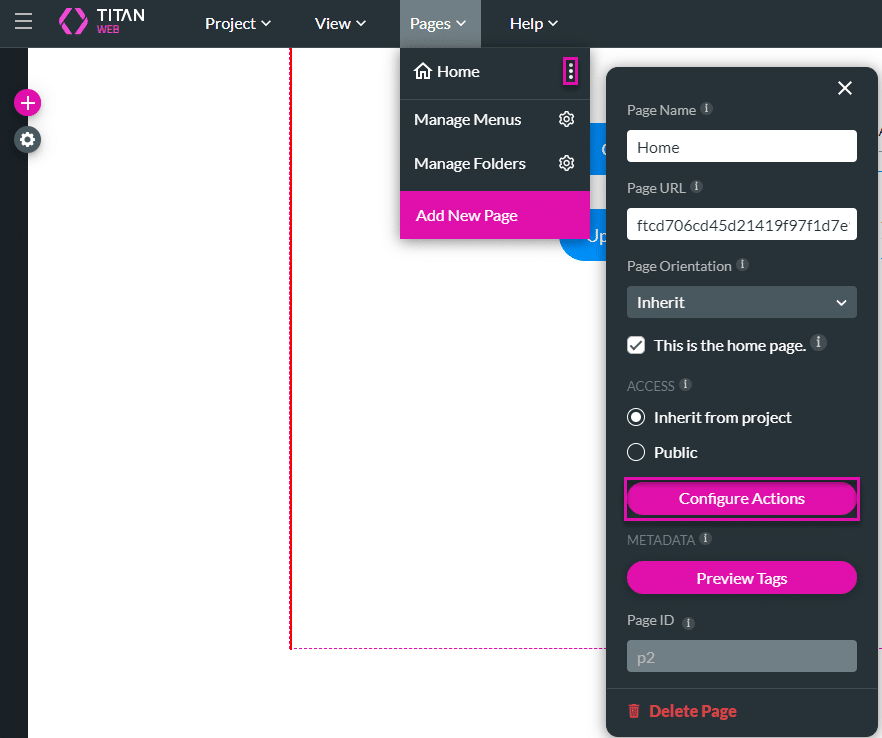This screenshot has height=738, width=882.
Task: Click the Manage Menus gear icon
Action: pos(567,118)
